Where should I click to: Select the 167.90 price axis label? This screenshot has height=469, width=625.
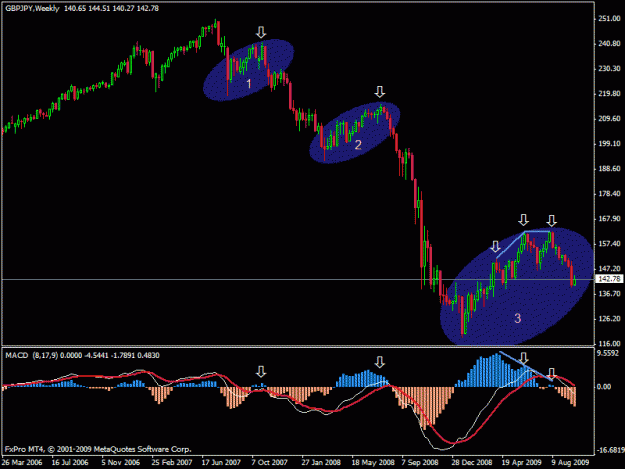point(609,219)
